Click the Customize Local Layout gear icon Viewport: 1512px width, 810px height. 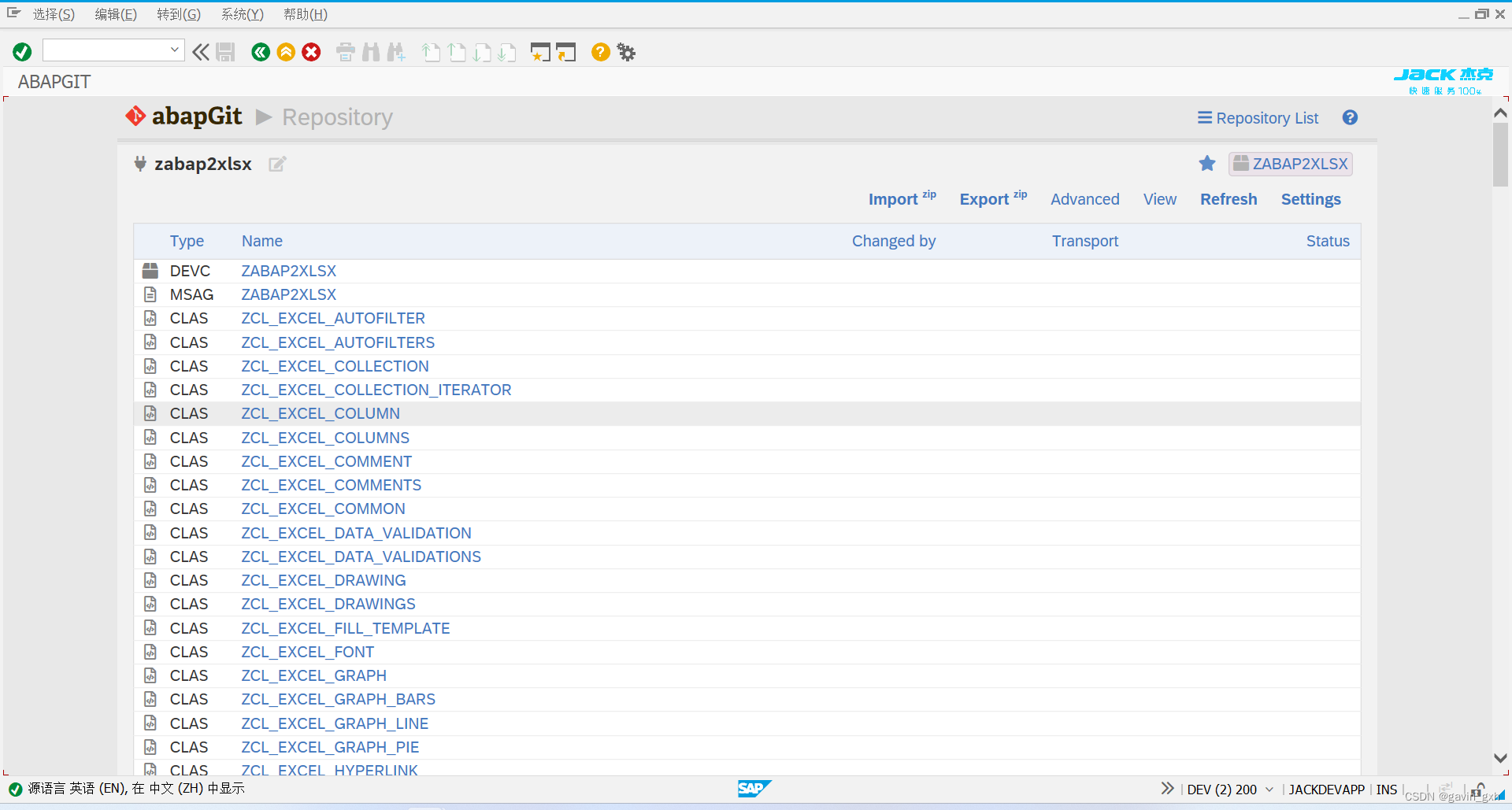625,51
